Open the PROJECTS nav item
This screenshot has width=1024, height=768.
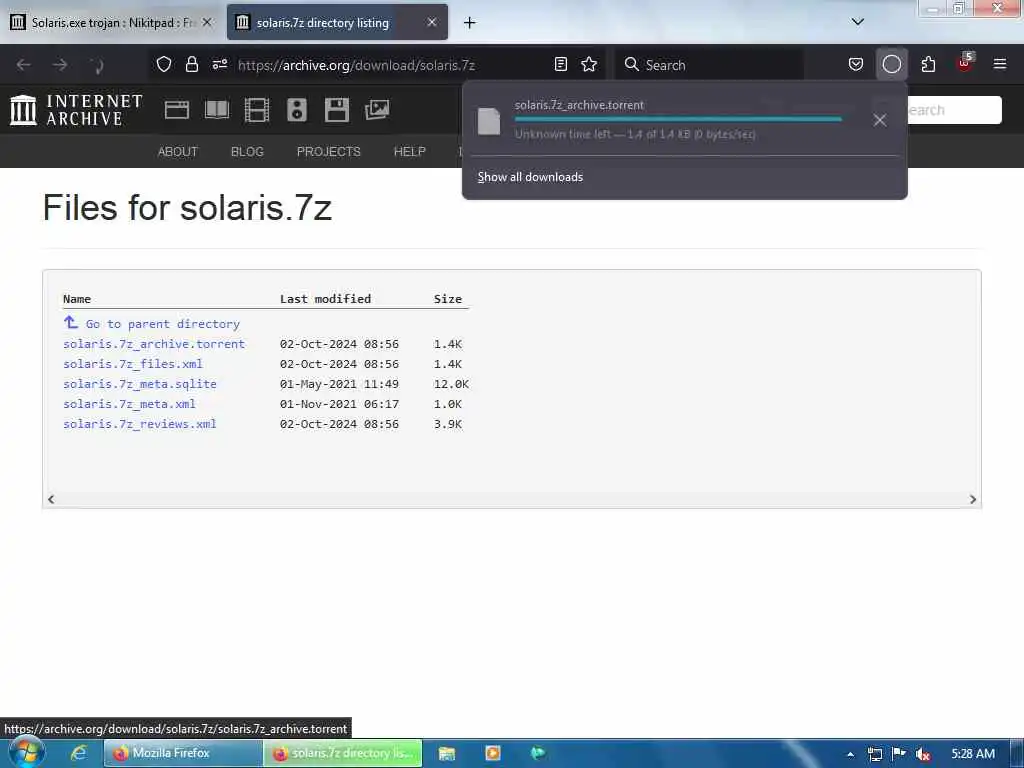[x=328, y=152]
